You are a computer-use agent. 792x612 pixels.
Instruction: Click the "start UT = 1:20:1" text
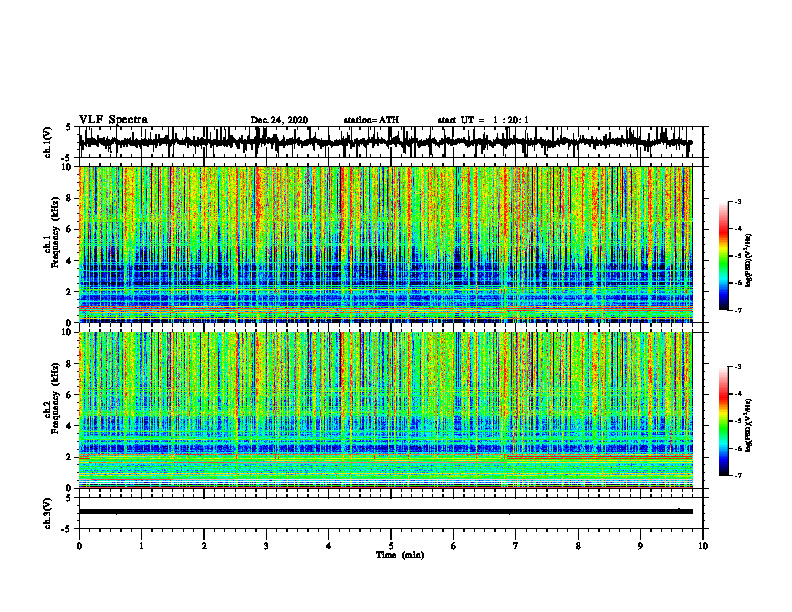tap(483, 120)
